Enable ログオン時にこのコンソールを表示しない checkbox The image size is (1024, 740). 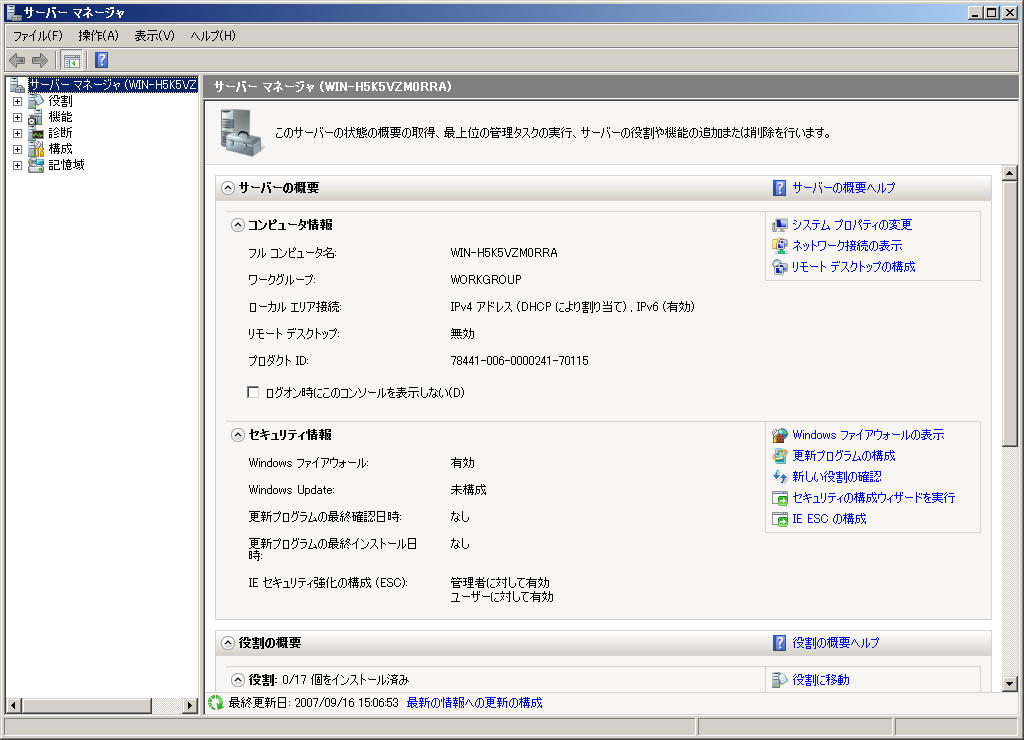tap(253, 392)
